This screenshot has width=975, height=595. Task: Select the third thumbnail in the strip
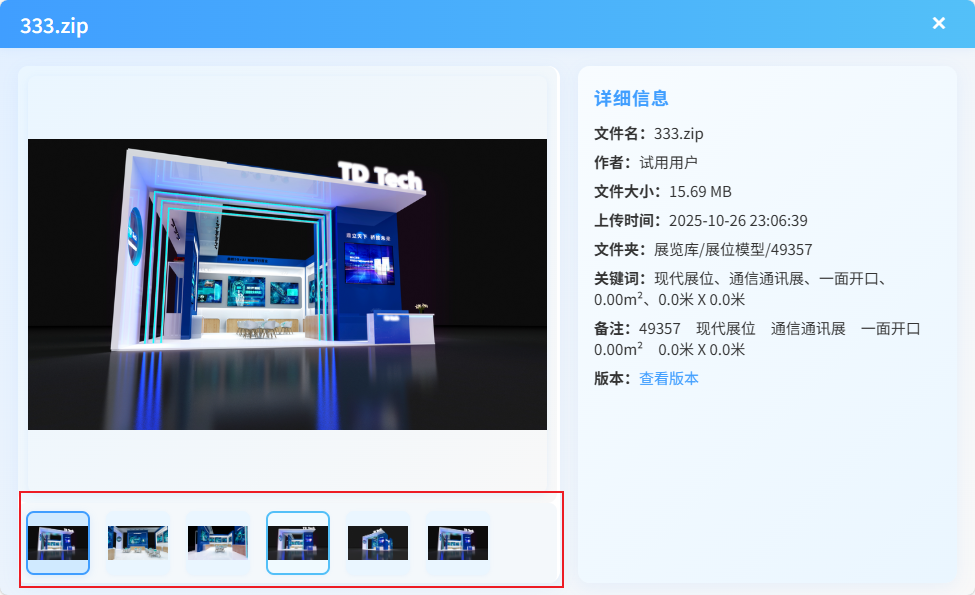click(x=218, y=543)
